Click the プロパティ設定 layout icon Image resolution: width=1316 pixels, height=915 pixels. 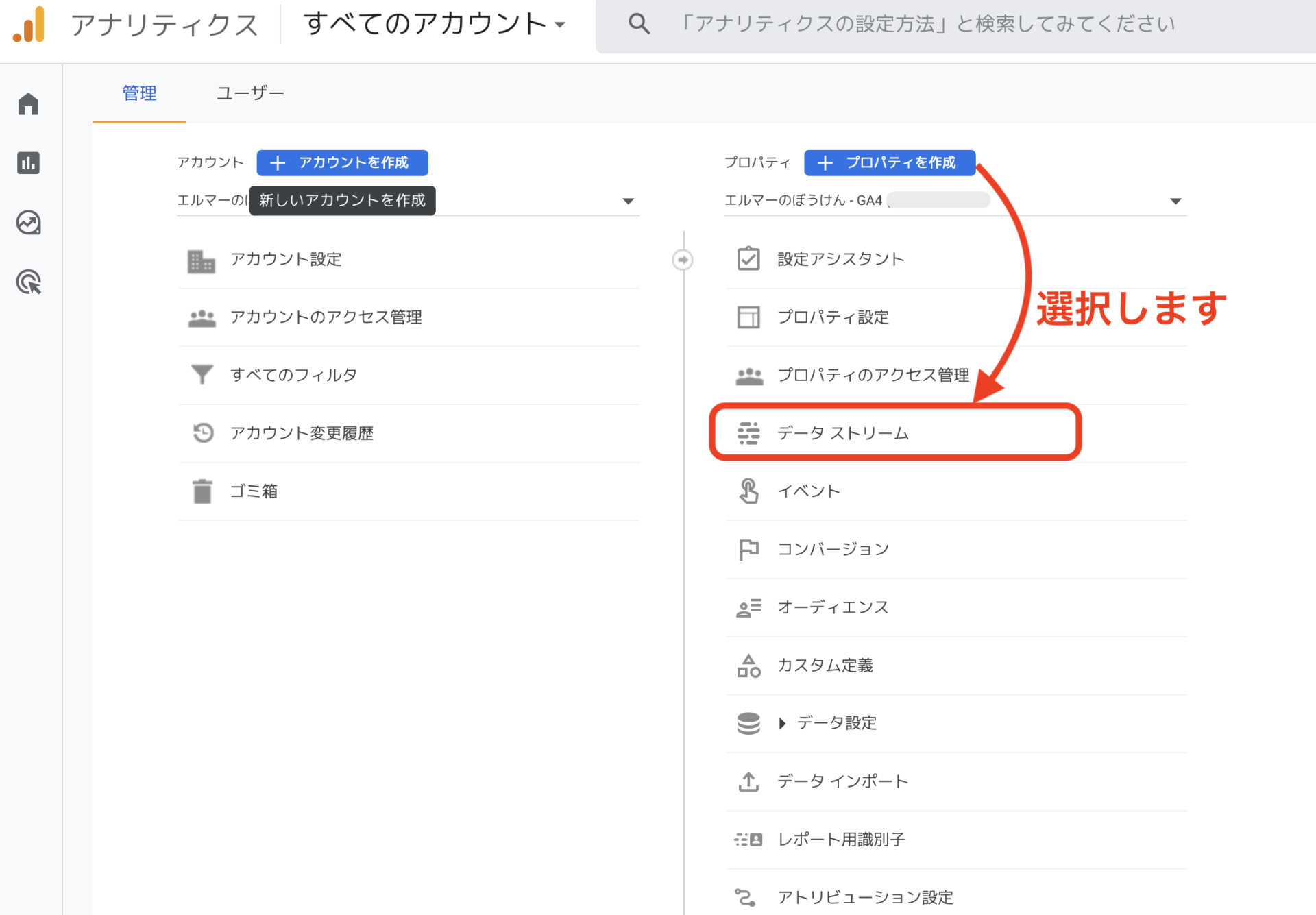(x=748, y=317)
